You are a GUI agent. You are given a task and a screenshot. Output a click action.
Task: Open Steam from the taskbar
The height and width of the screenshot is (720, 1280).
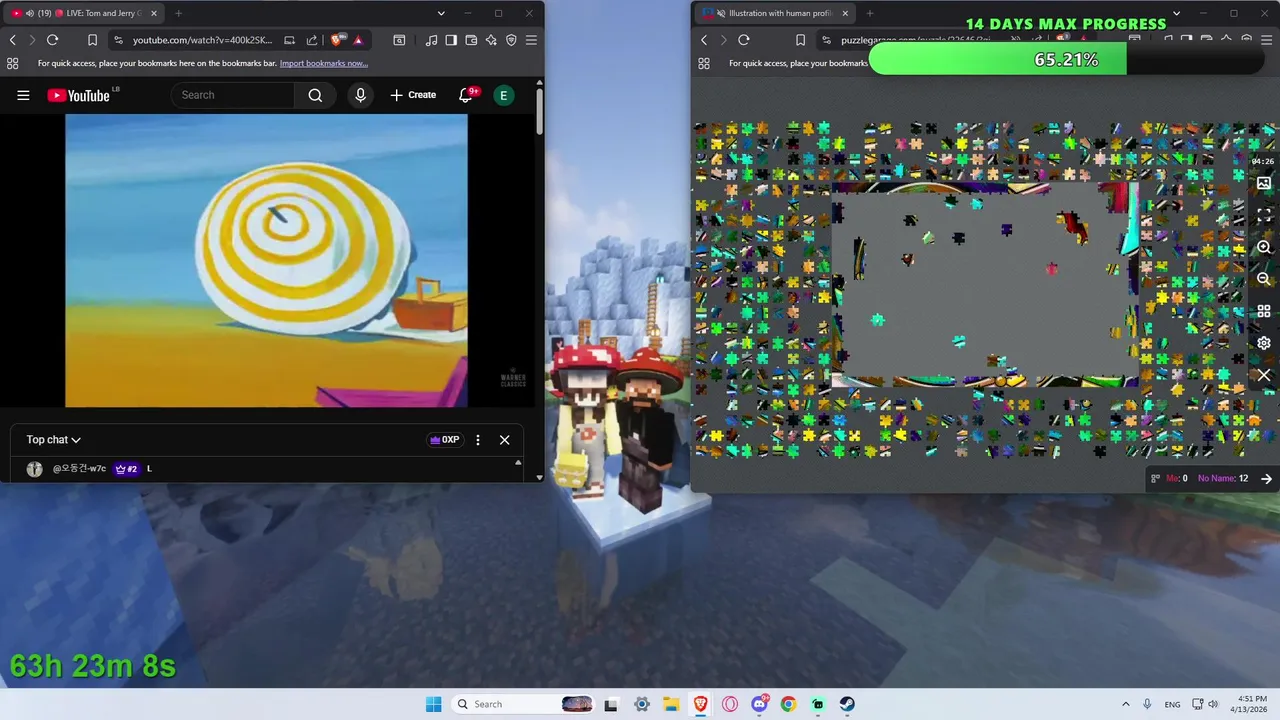(x=847, y=704)
